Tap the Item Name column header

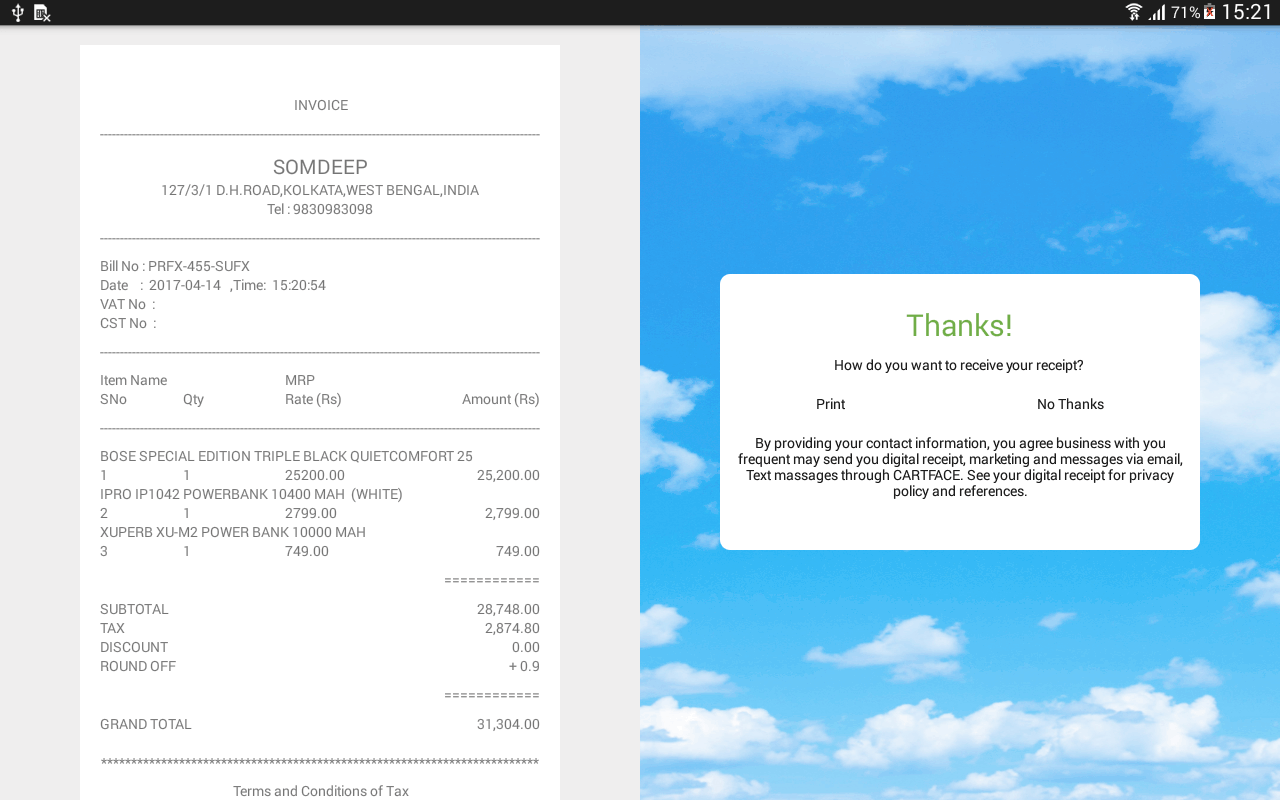pos(134,380)
